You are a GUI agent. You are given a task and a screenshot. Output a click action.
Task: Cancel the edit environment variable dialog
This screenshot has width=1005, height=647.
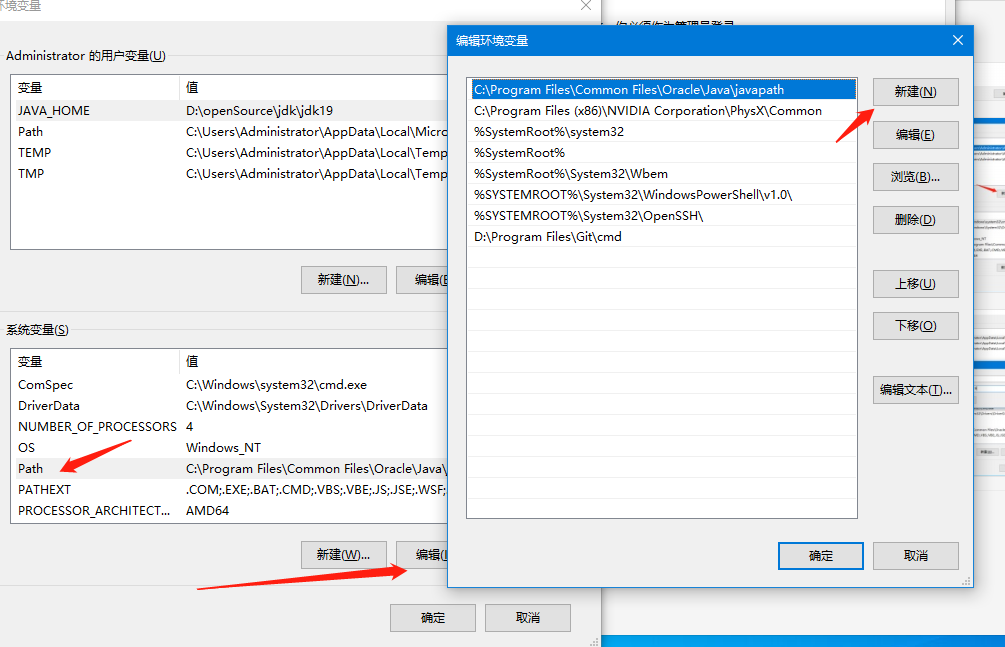[915, 556]
